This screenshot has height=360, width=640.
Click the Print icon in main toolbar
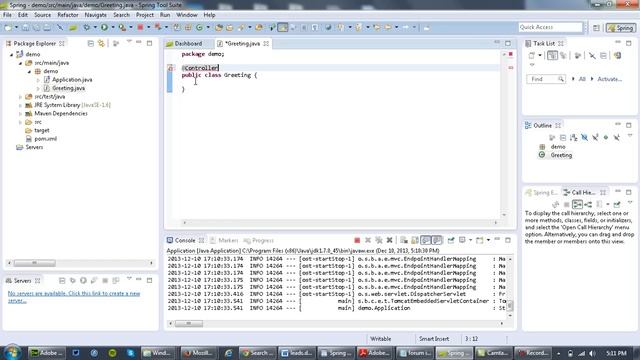47,27
